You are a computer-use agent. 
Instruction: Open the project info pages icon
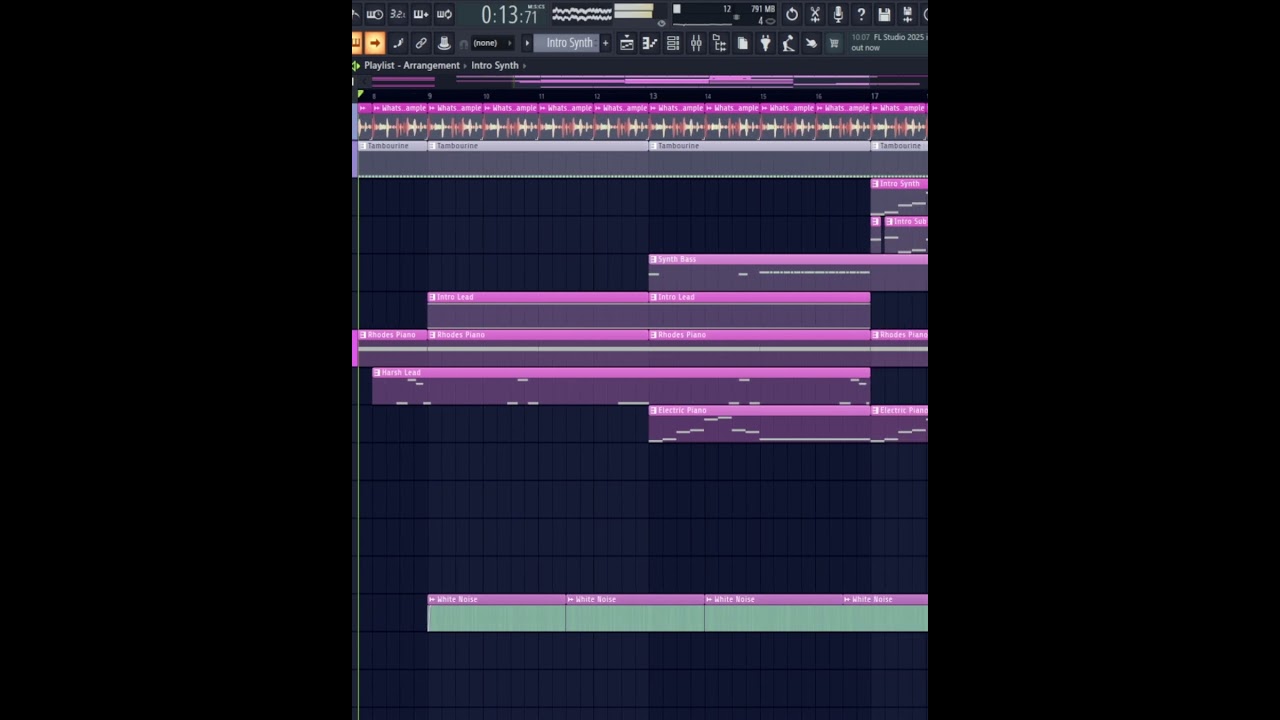(x=742, y=43)
